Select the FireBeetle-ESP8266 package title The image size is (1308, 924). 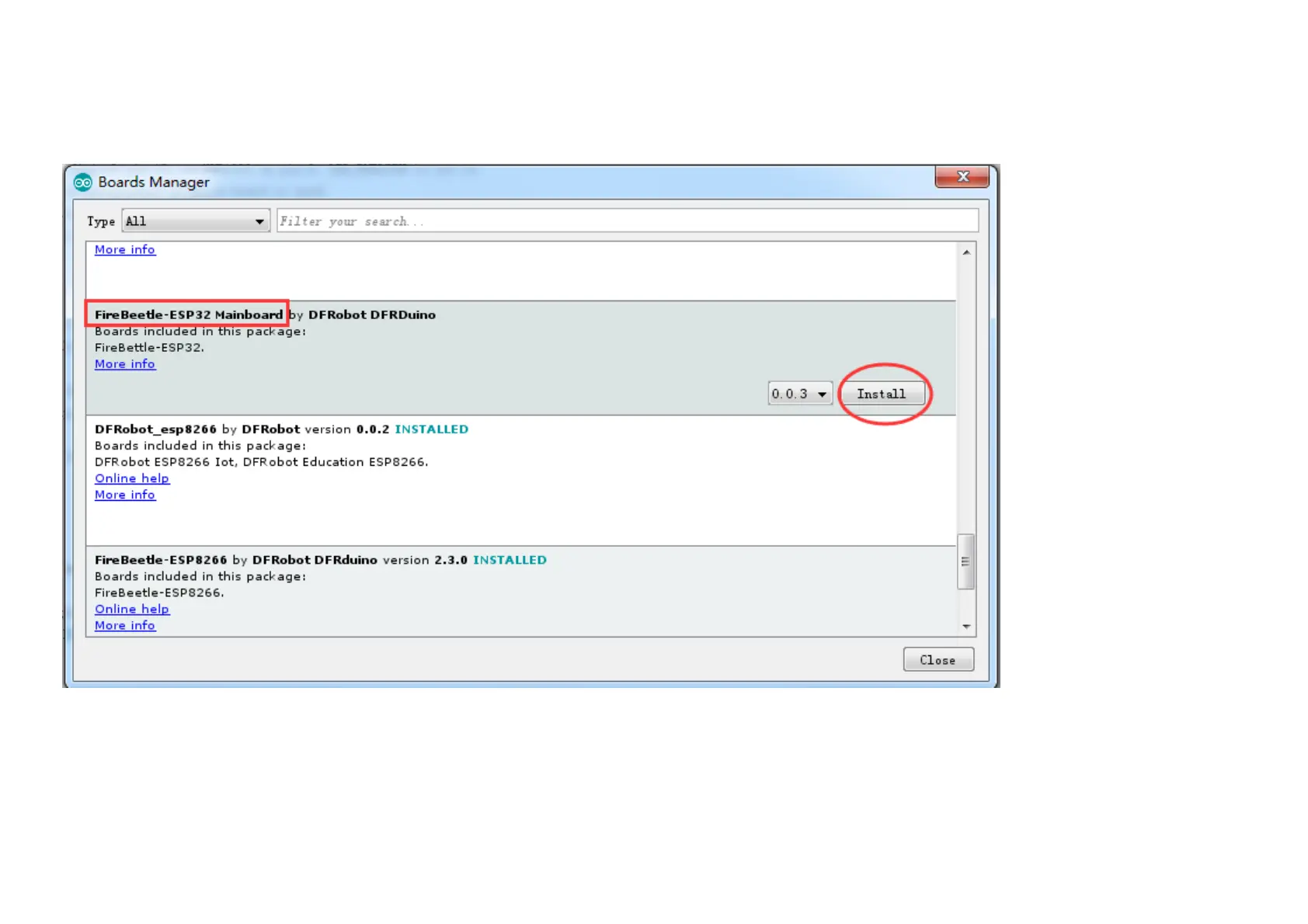coord(161,560)
